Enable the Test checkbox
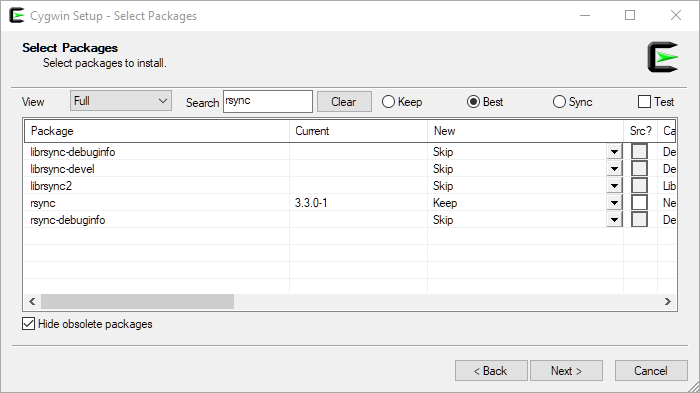Viewport: 700px width, 393px height. (x=644, y=102)
